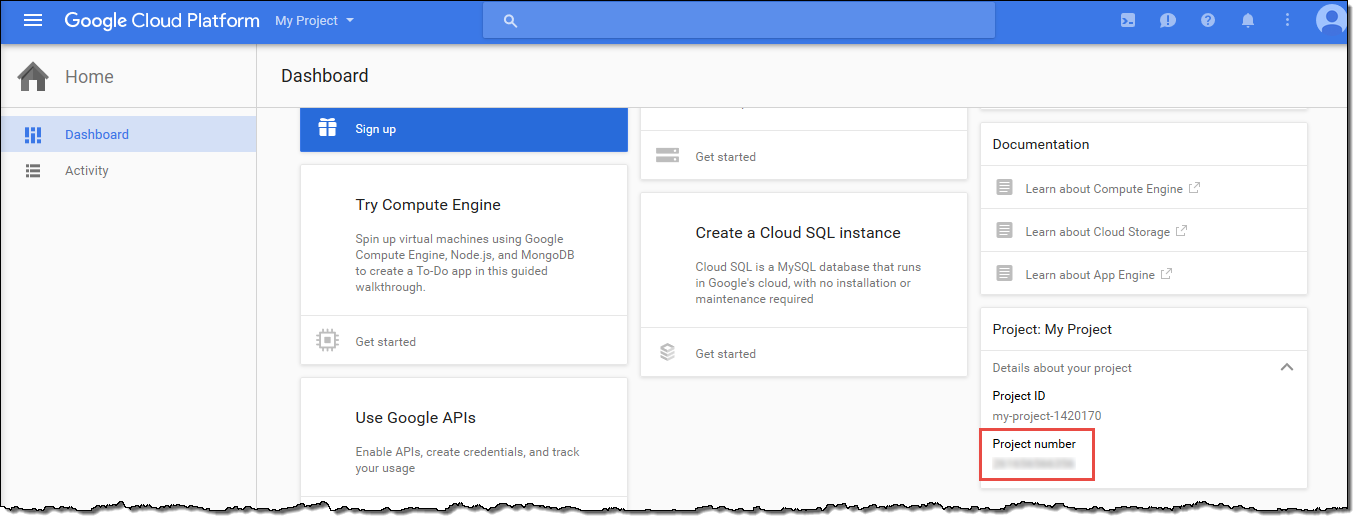The height and width of the screenshot is (521, 1358).
Task: Activate Google Cloud Shell icon
Action: 1128,20
